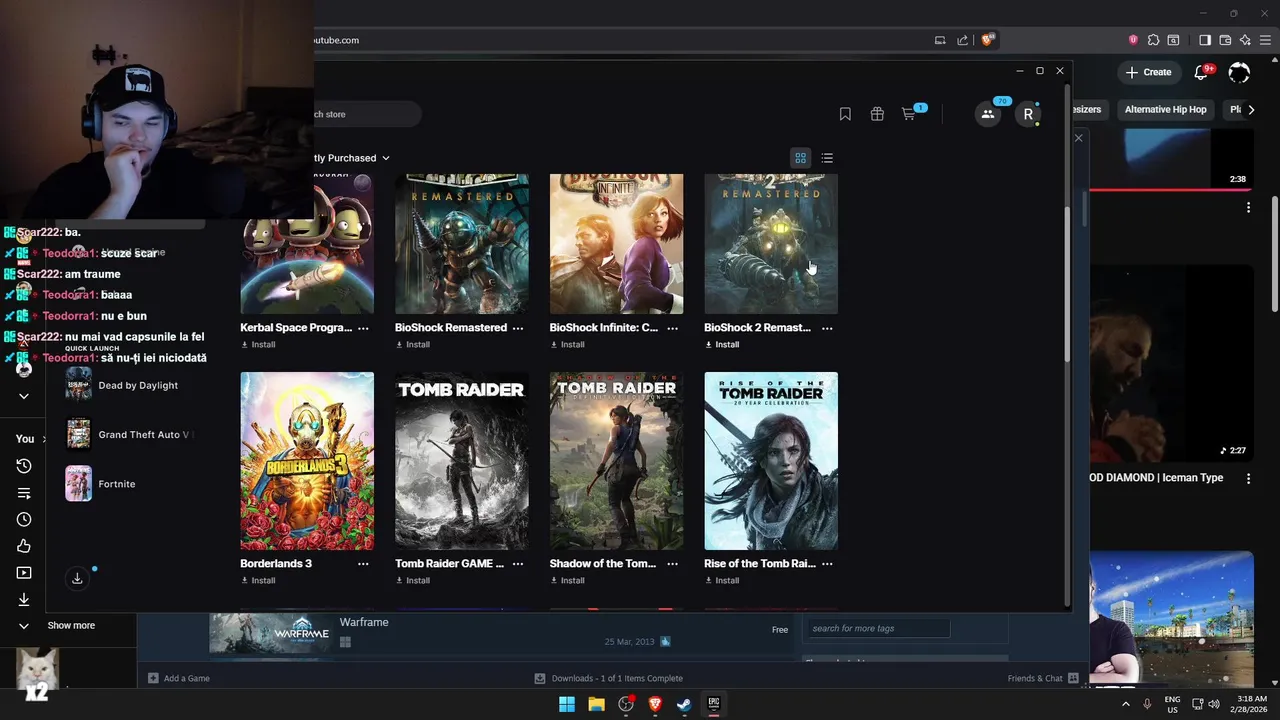
Task: Expand the Recently Purchased sort dropdown
Action: (x=352, y=158)
